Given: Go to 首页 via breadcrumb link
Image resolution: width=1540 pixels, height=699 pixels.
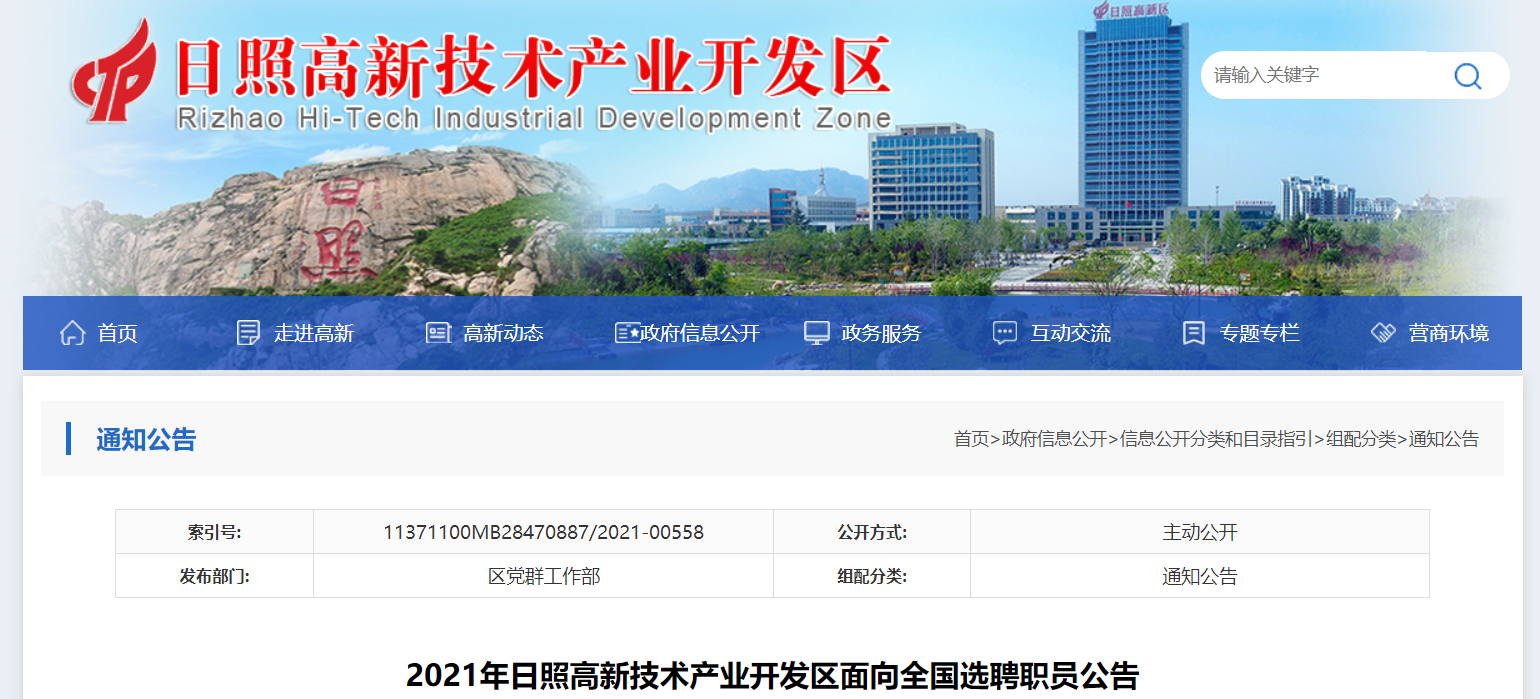Looking at the screenshot, I should pyautogui.click(x=970, y=439).
